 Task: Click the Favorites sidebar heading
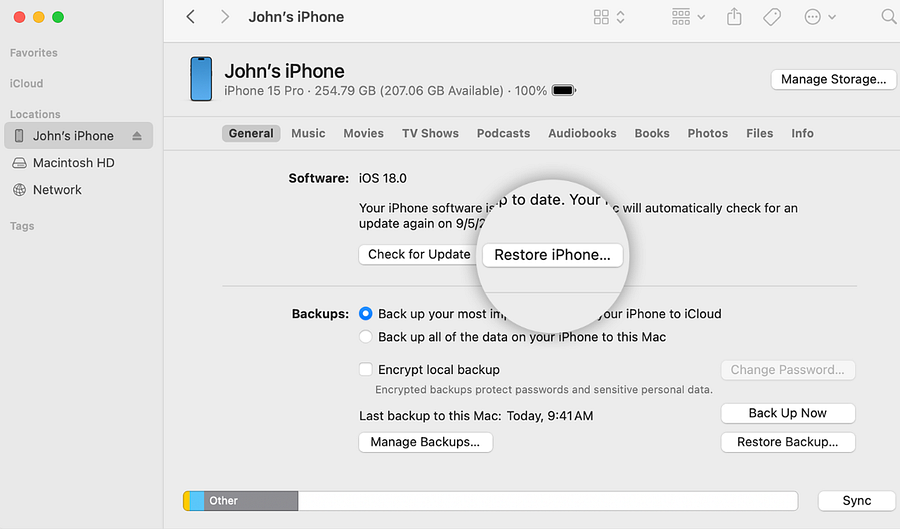pos(34,53)
